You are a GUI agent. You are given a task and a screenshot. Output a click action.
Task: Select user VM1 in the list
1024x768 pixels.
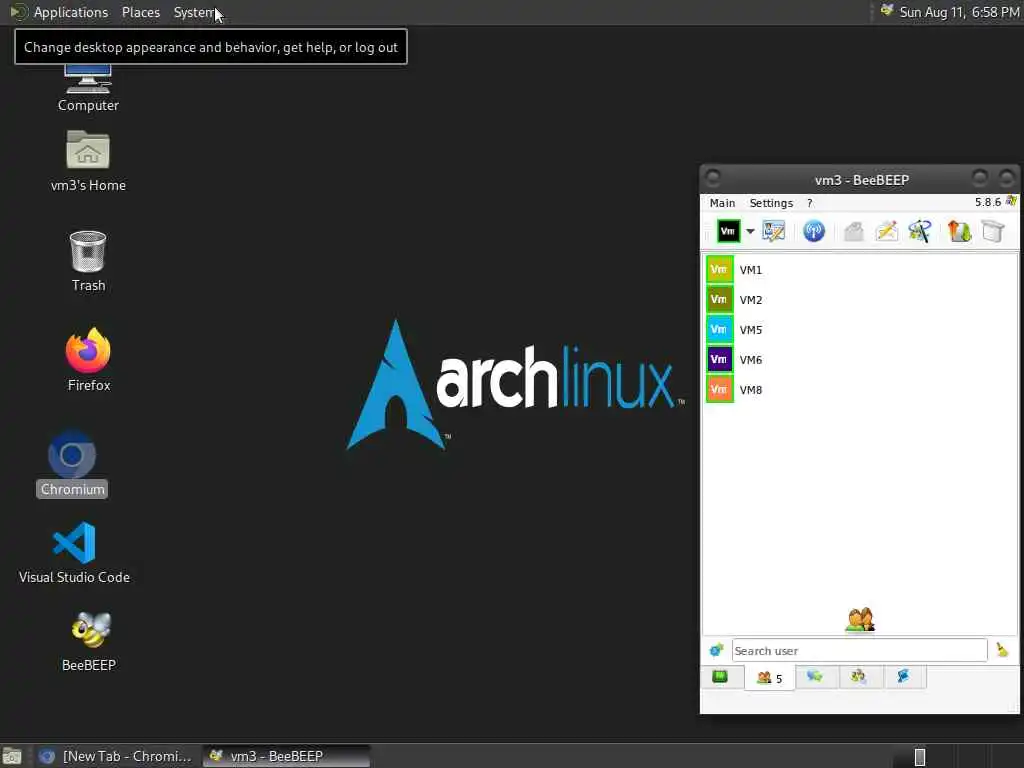tap(860, 270)
